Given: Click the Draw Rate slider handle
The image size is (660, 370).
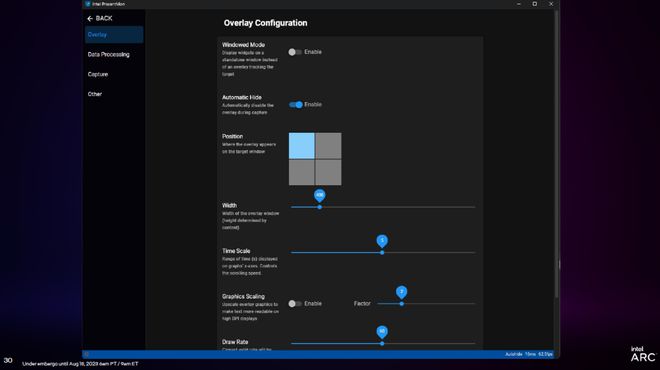Looking at the screenshot, I should click(382, 343).
